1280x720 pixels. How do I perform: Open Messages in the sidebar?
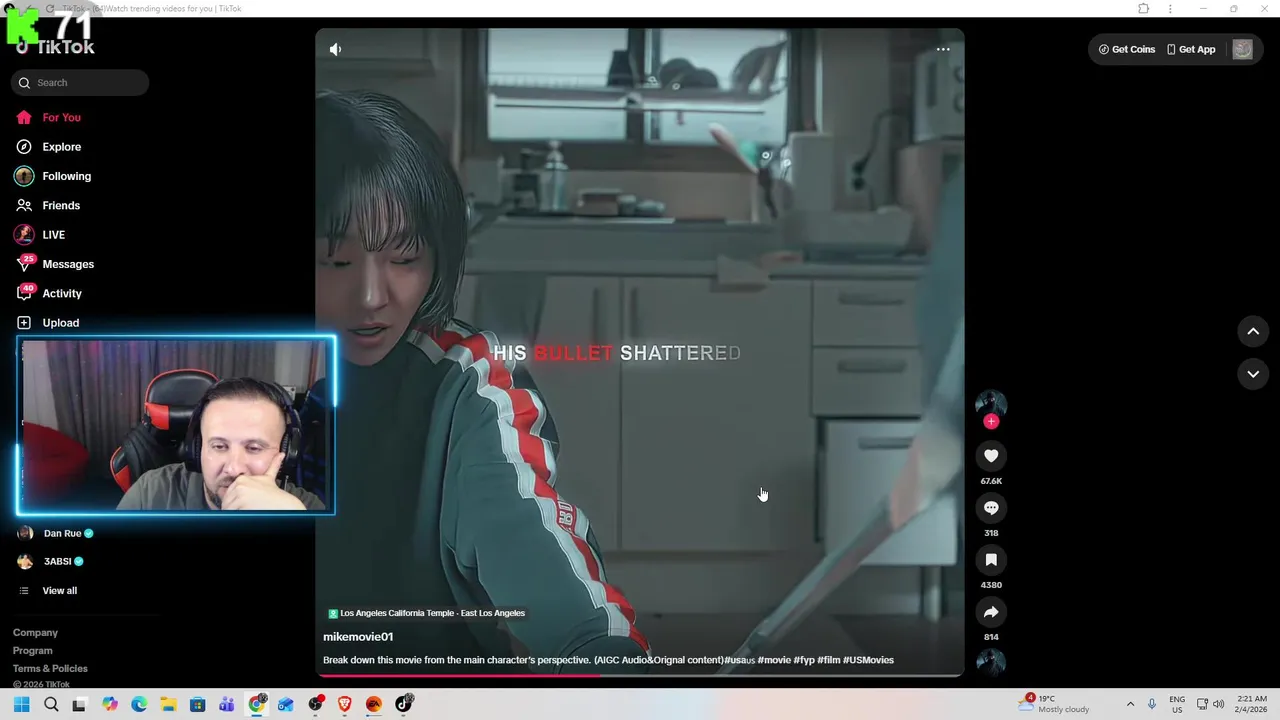55,264
